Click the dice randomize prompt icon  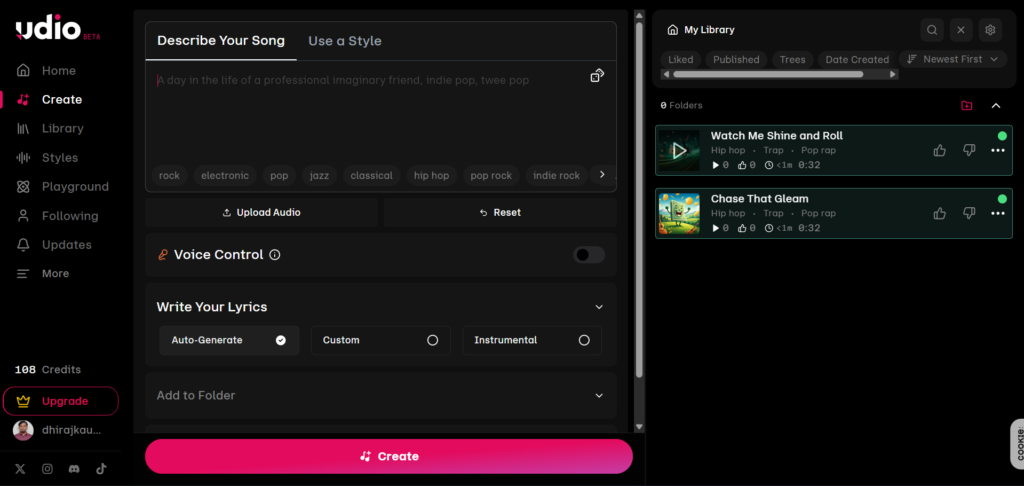click(597, 76)
